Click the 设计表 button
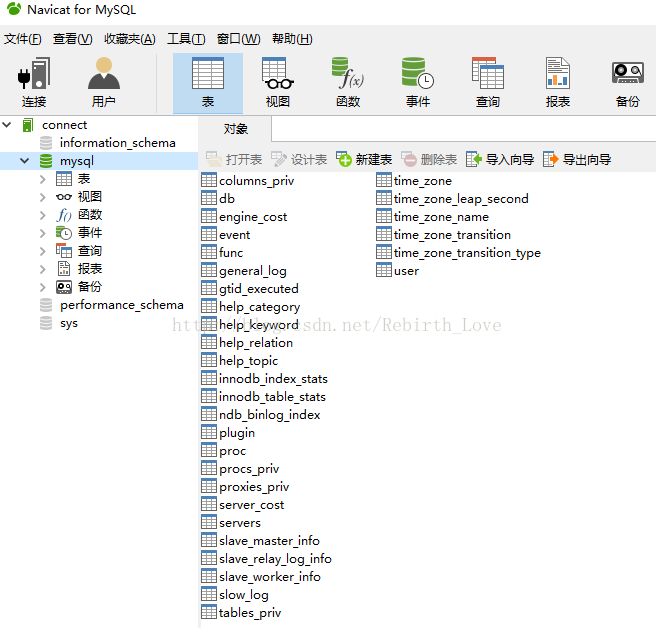Viewport: 656px width, 628px height. coord(299,159)
